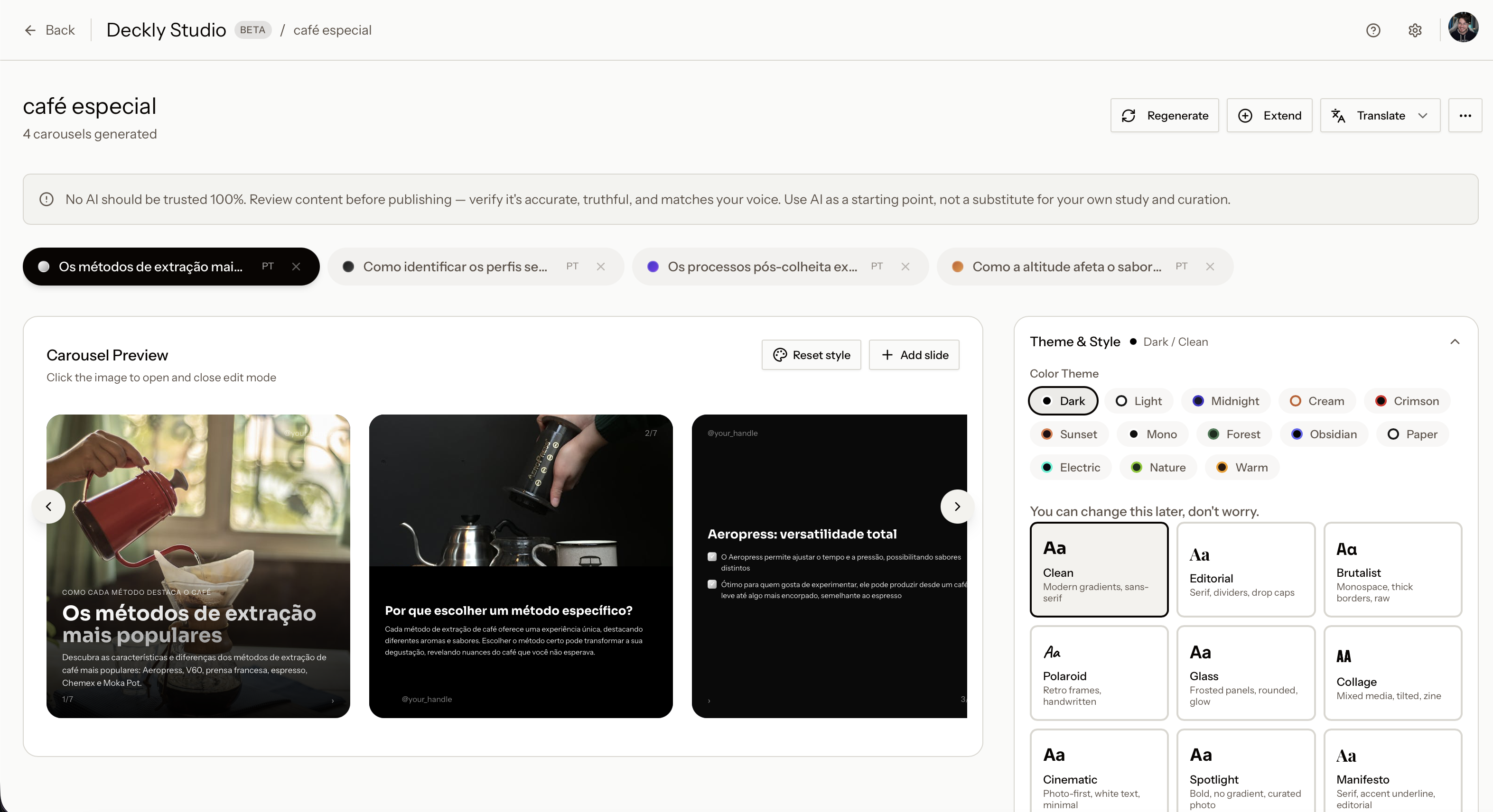Select the Cinematic style card
The height and width of the screenshot is (812, 1493).
point(1099,771)
